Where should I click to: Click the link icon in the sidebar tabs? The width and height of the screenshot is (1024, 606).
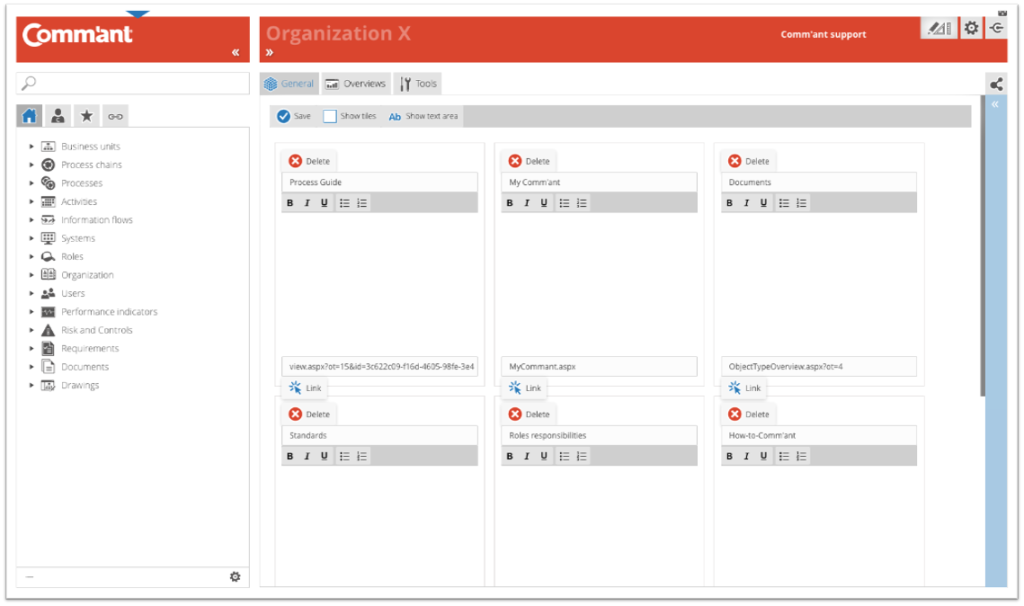(x=115, y=115)
